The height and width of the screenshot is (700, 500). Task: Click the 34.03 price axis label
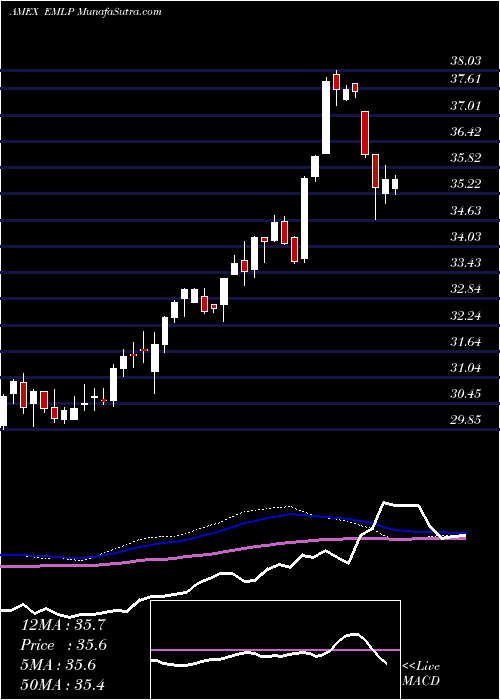pos(465,237)
